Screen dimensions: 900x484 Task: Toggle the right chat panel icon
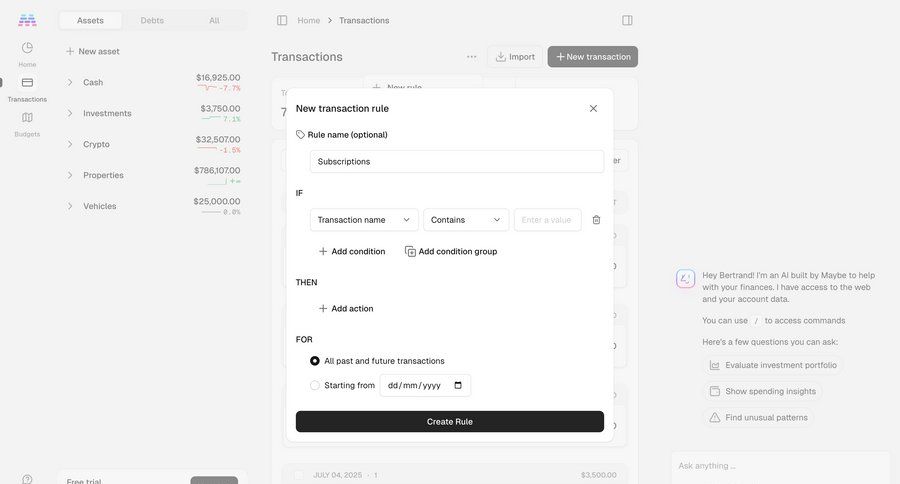[x=627, y=20]
